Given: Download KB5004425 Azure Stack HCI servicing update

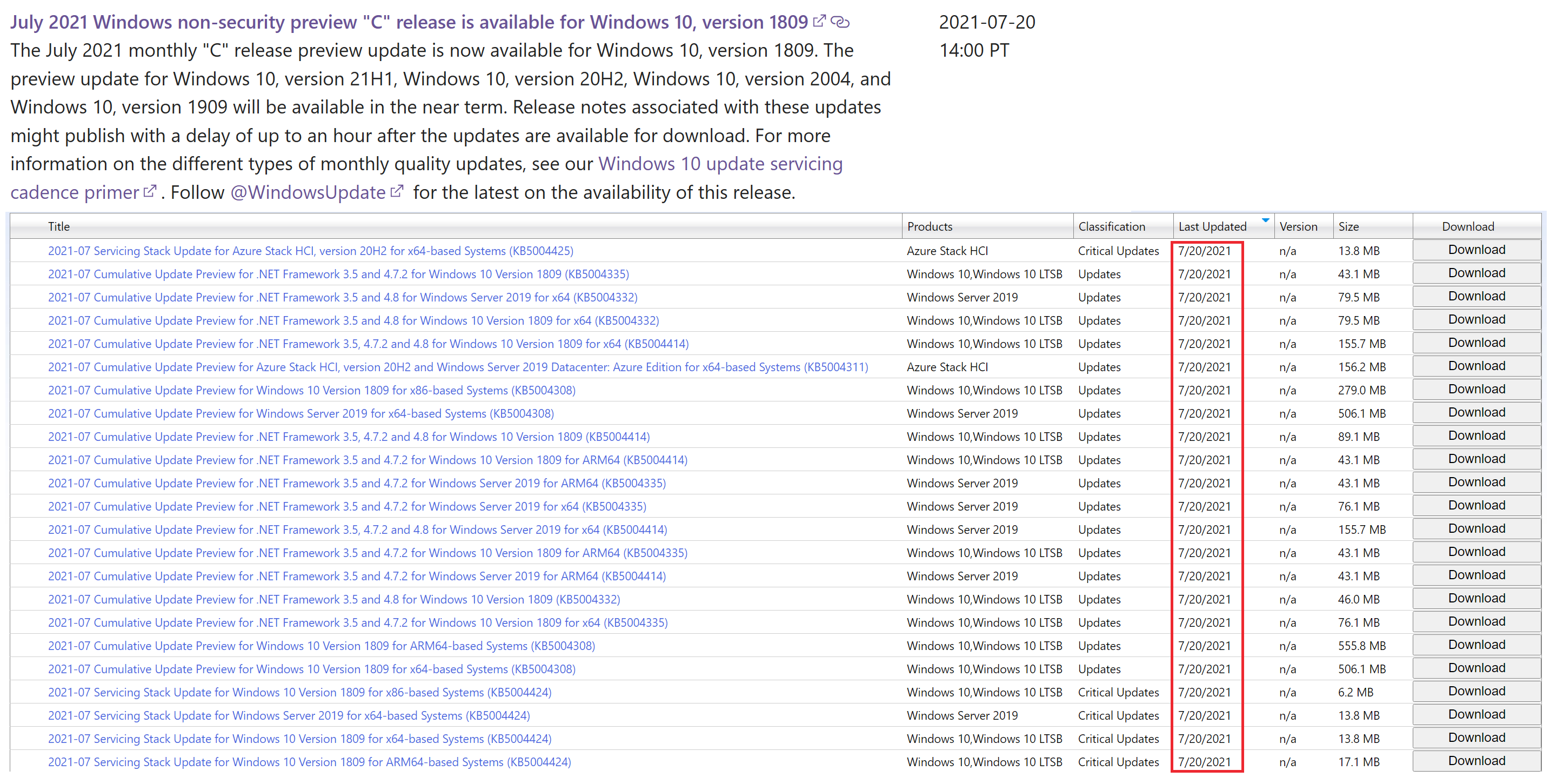Looking at the screenshot, I should coord(1476,250).
